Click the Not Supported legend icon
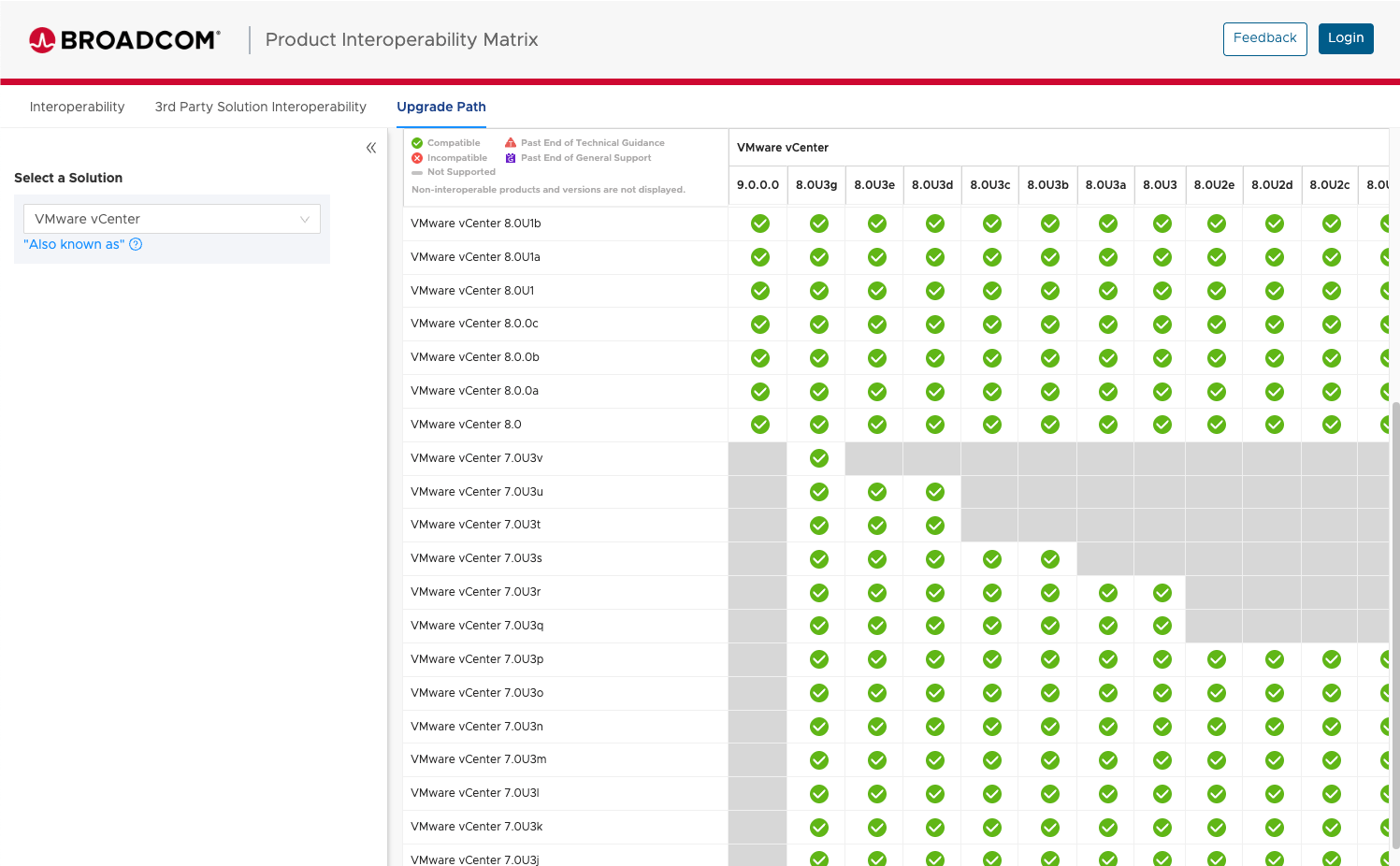Viewport: 1400px width, 866px height. pyautogui.click(x=418, y=172)
